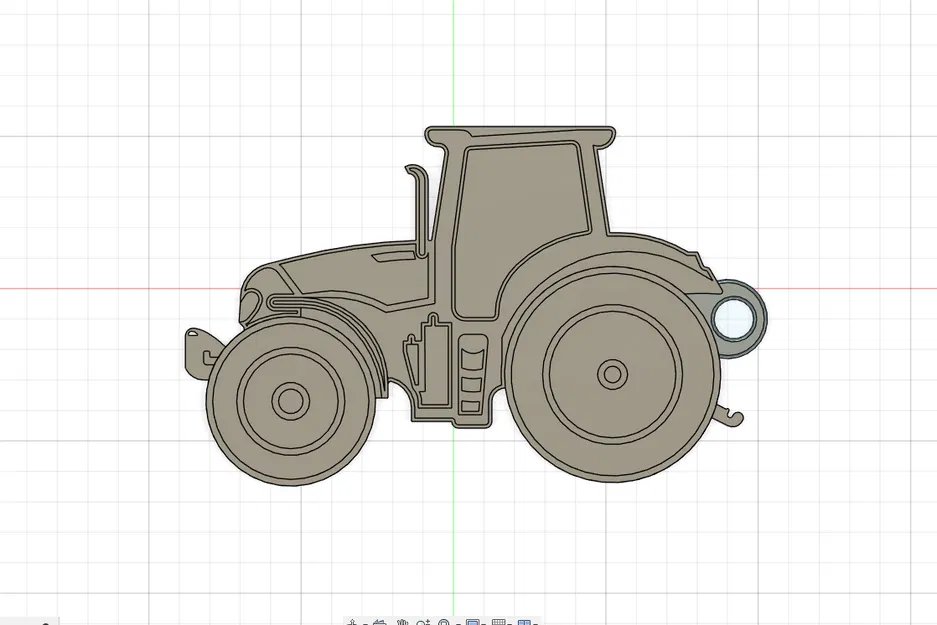Activate the Pan tool

click(x=401, y=619)
